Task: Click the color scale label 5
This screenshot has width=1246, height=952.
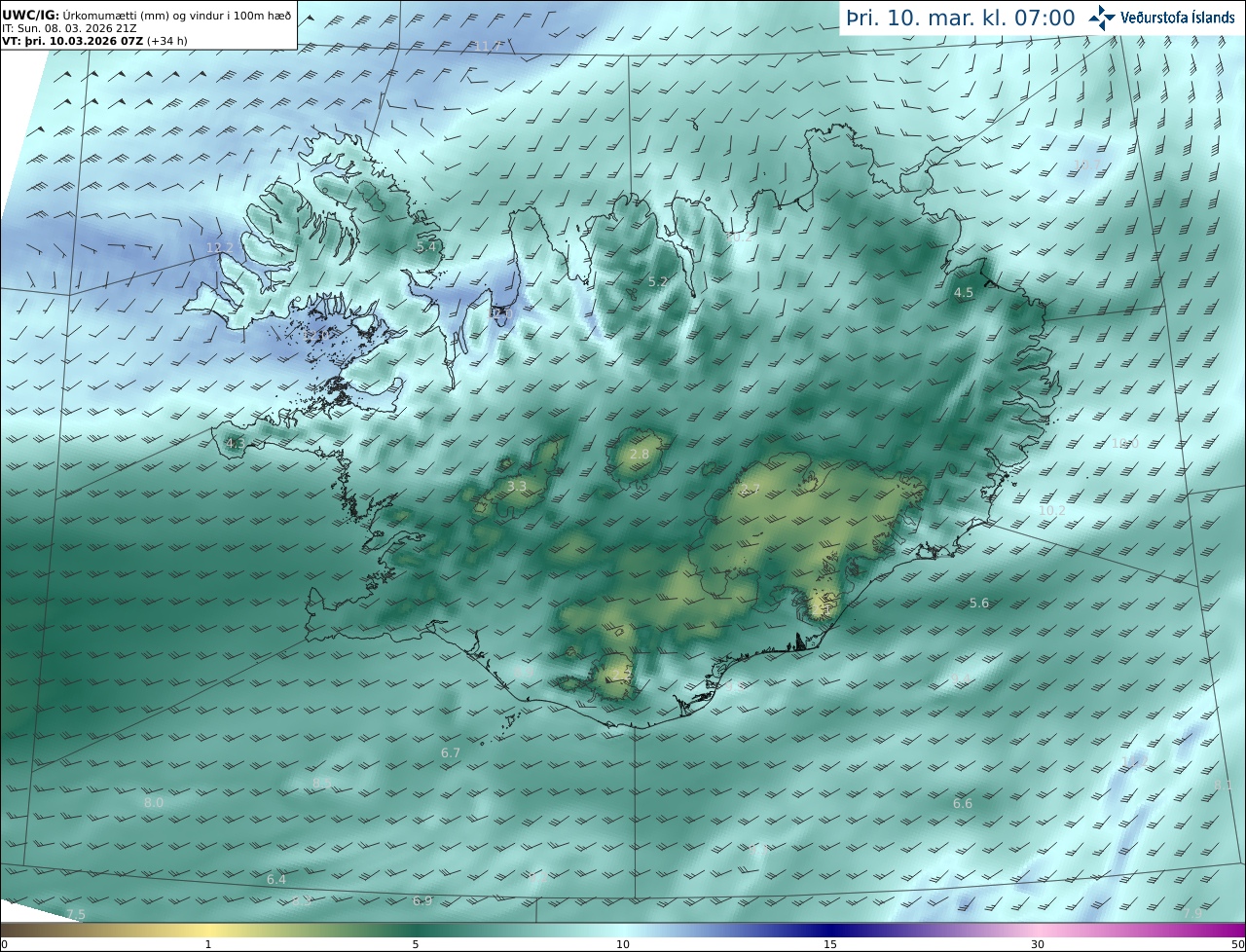Action: 416,944
